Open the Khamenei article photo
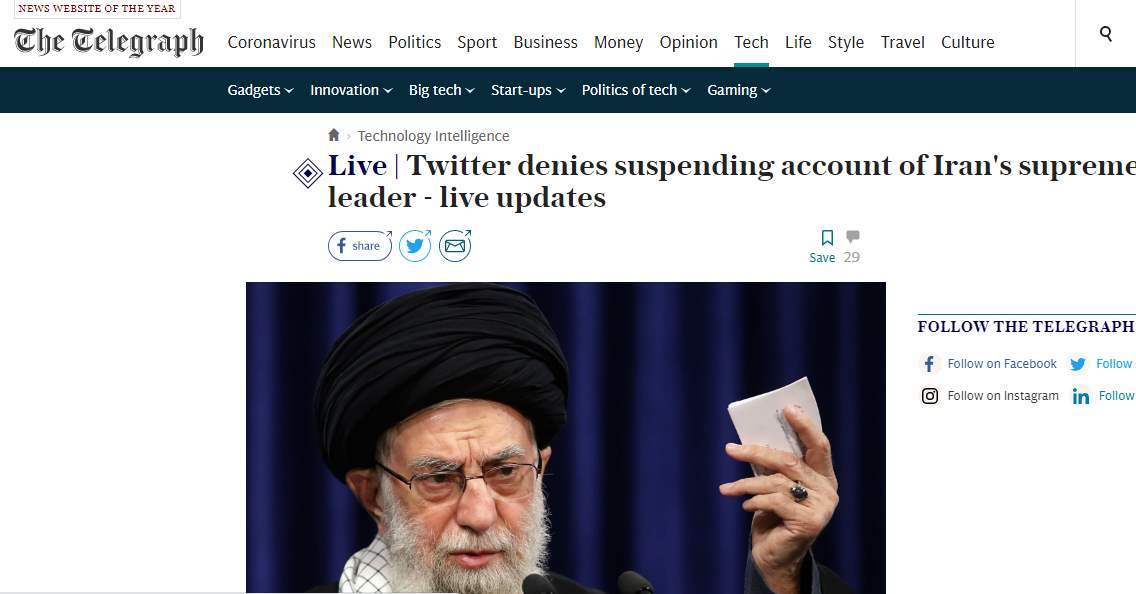Viewport: 1136px width, 594px height. point(566,438)
